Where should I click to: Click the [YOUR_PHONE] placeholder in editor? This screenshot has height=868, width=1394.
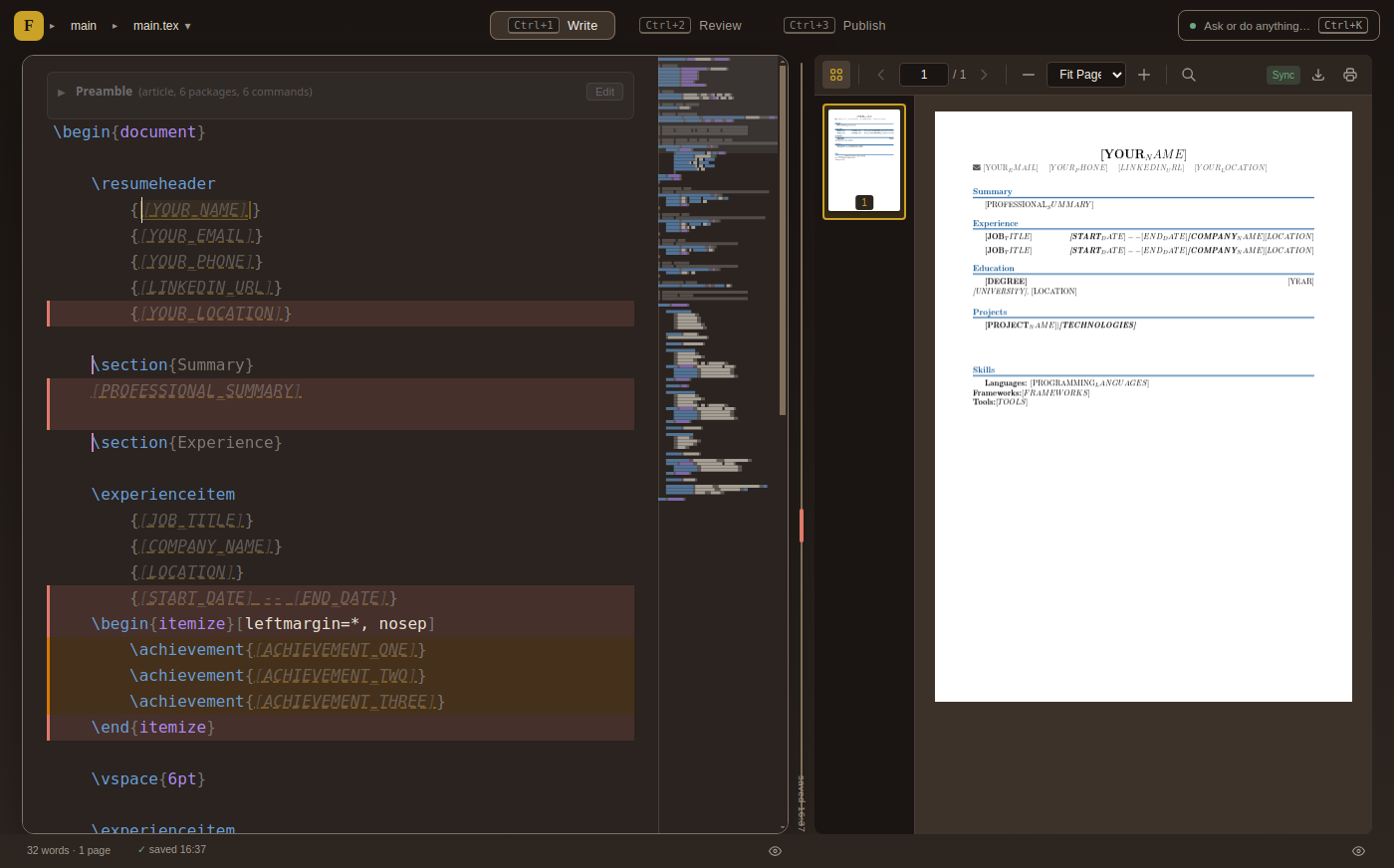coord(196,262)
